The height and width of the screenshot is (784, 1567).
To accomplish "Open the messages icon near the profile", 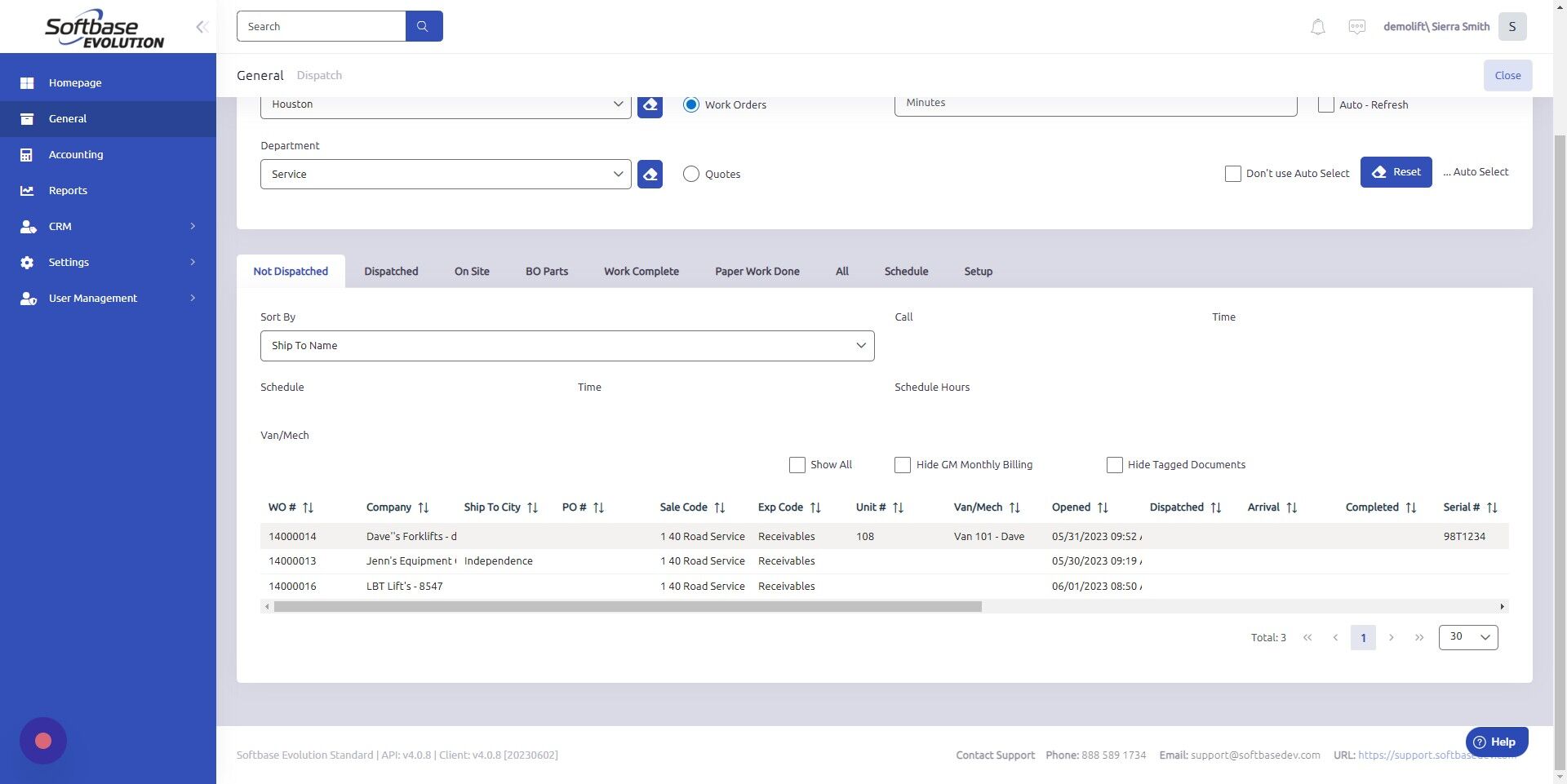I will (x=1356, y=26).
